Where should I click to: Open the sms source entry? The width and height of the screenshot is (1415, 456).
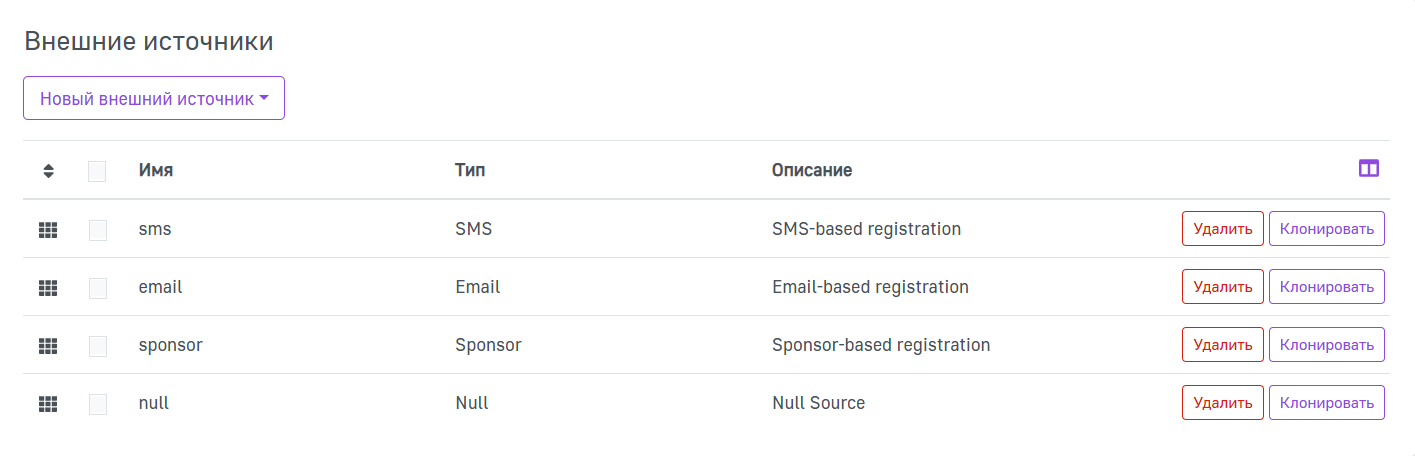click(x=155, y=229)
